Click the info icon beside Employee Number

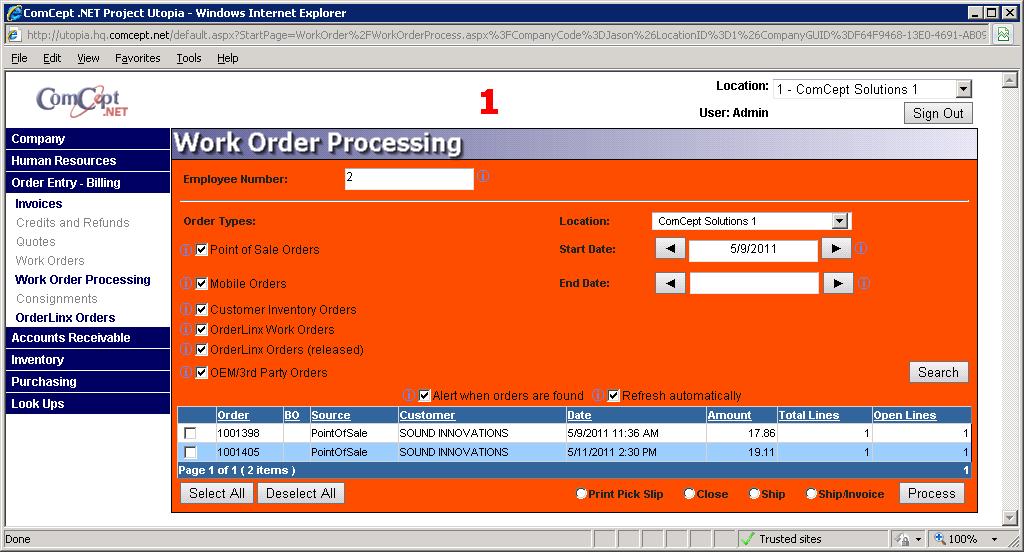pyautogui.click(x=483, y=177)
